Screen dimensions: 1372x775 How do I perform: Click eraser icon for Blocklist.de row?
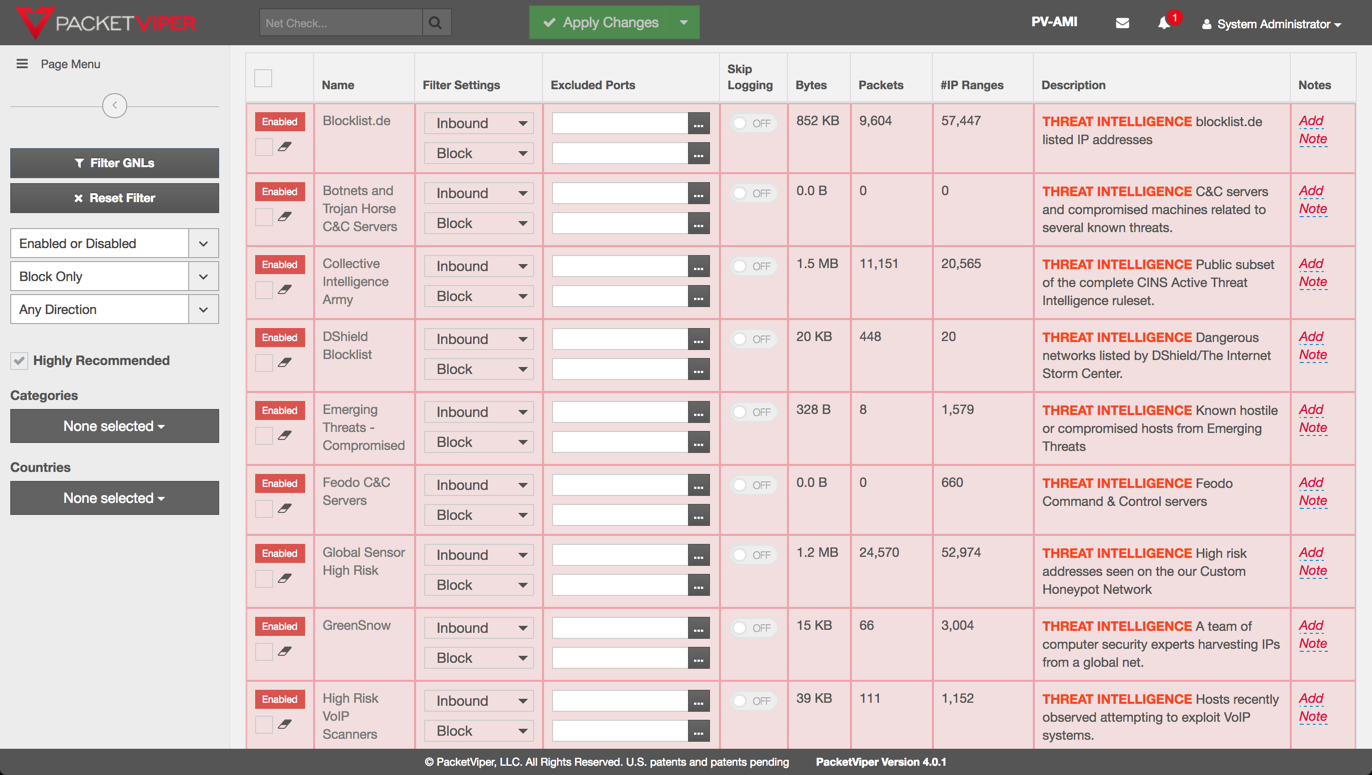285,147
